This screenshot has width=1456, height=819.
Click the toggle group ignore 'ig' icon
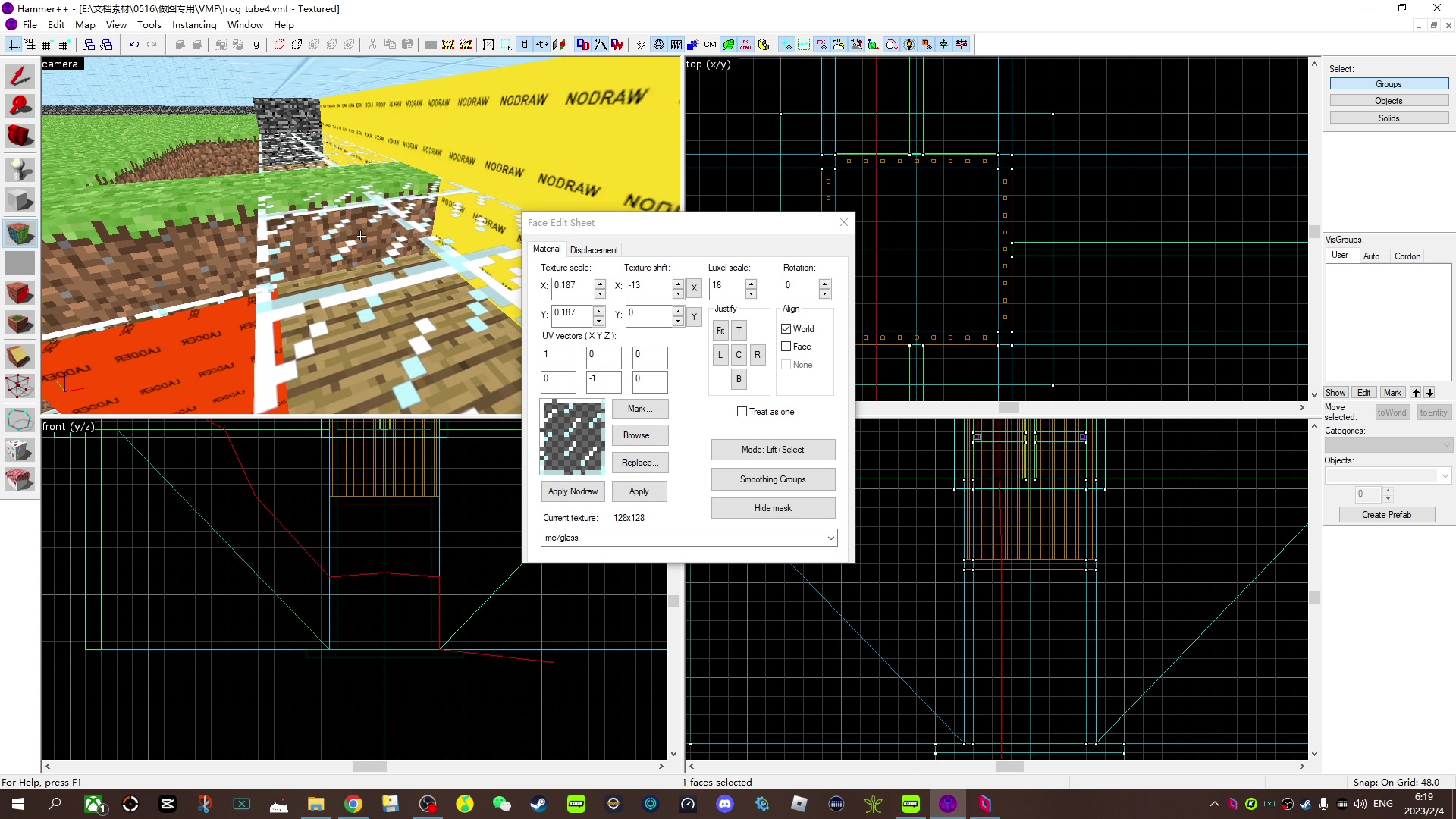(256, 45)
